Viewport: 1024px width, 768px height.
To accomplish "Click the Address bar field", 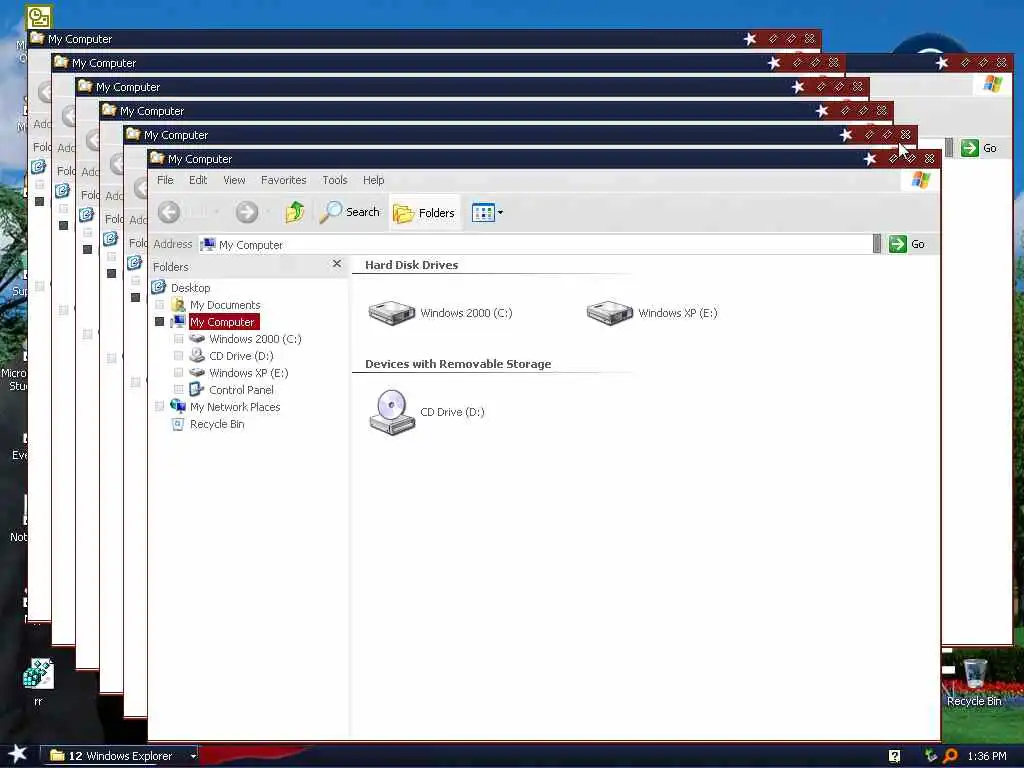I will click(534, 244).
